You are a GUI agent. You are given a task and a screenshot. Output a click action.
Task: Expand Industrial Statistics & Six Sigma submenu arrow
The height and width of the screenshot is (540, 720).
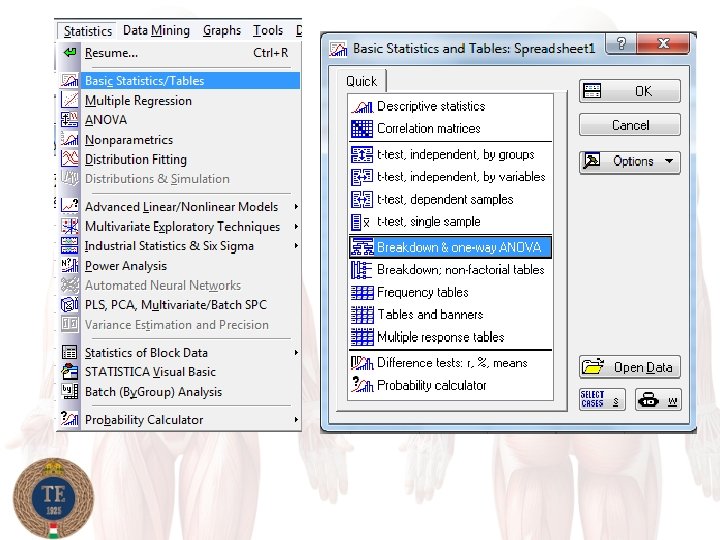click(296, 246)
